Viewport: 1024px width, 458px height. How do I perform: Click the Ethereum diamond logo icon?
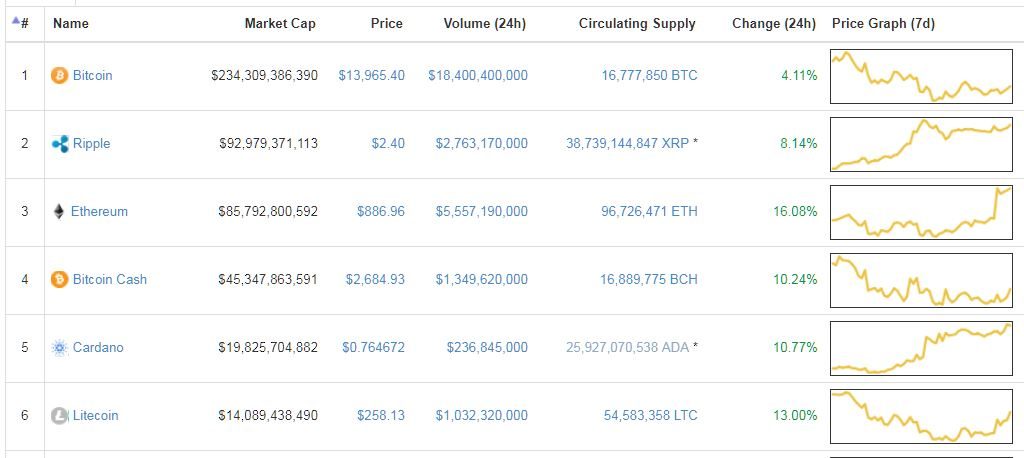pos(60,212)
